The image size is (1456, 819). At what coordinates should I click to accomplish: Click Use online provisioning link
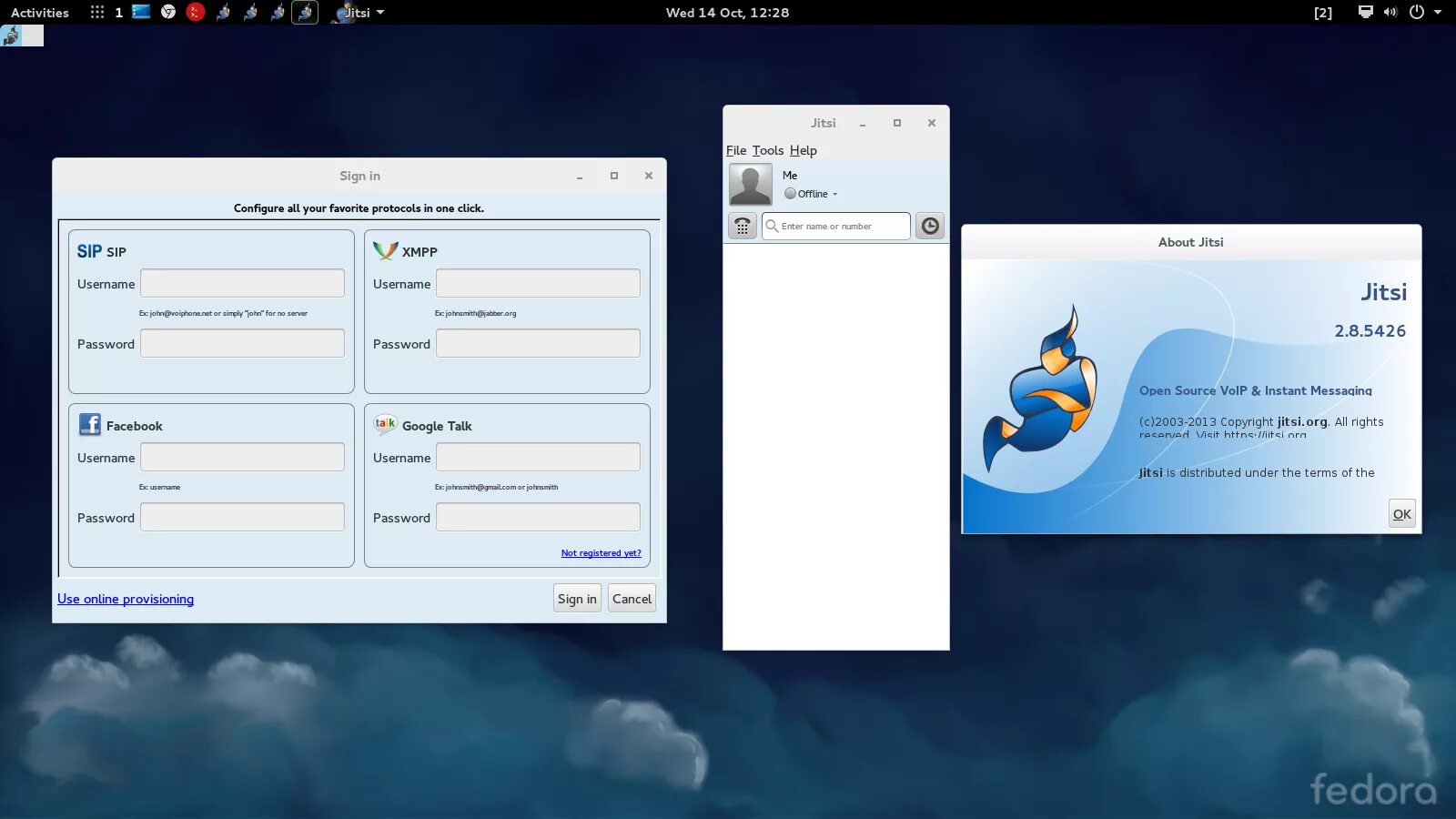[126, 599]
